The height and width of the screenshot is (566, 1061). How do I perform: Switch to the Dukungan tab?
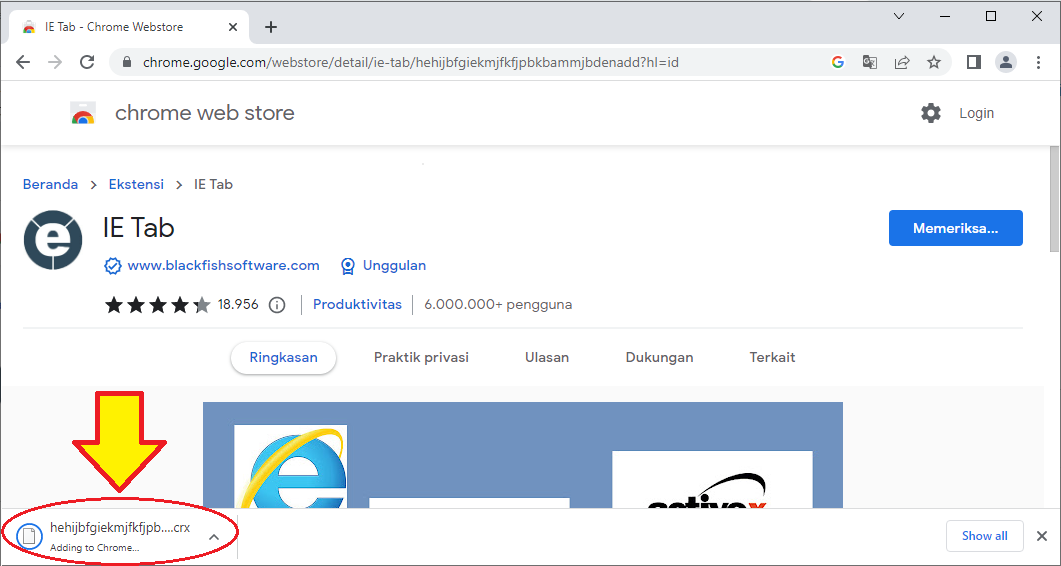click(660, 357)
